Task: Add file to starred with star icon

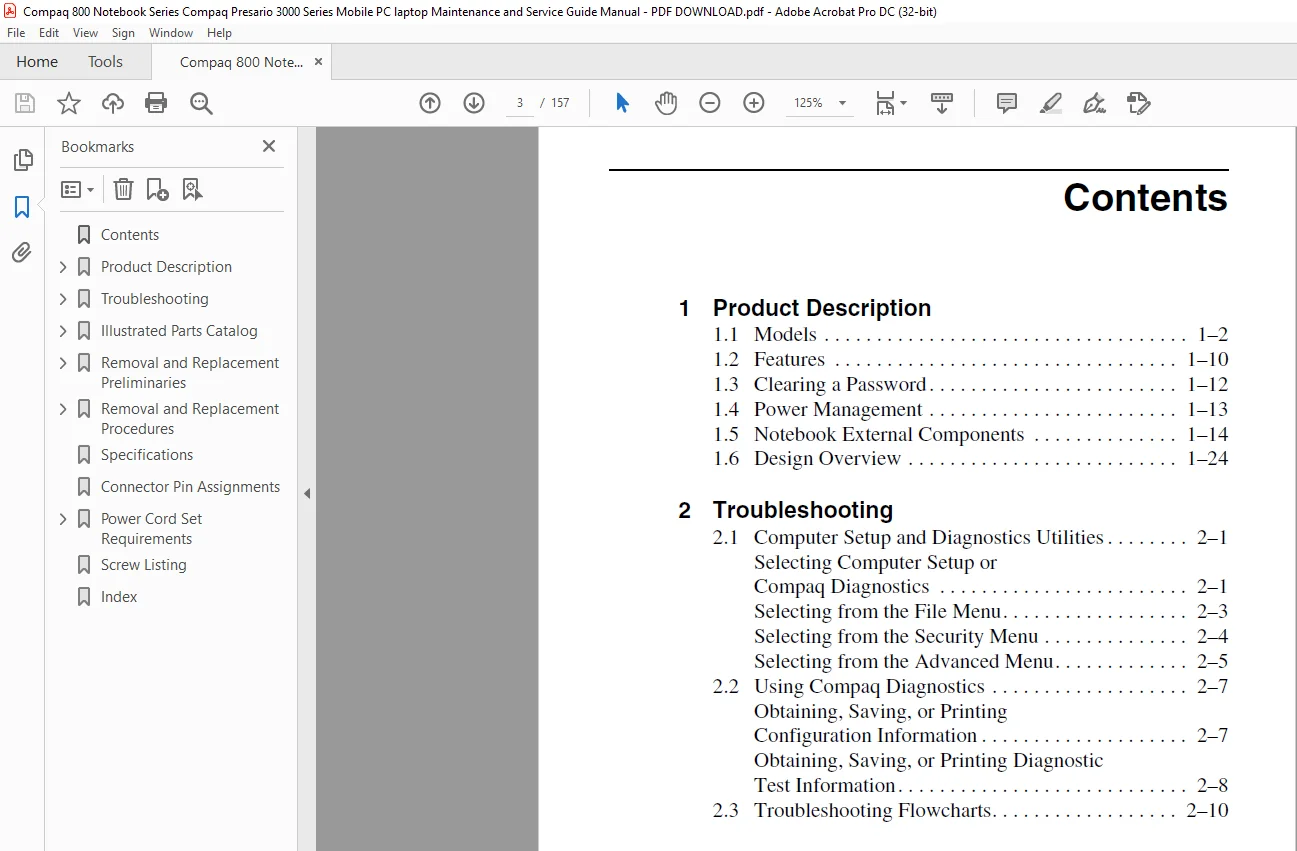Action: pos(68,103)
